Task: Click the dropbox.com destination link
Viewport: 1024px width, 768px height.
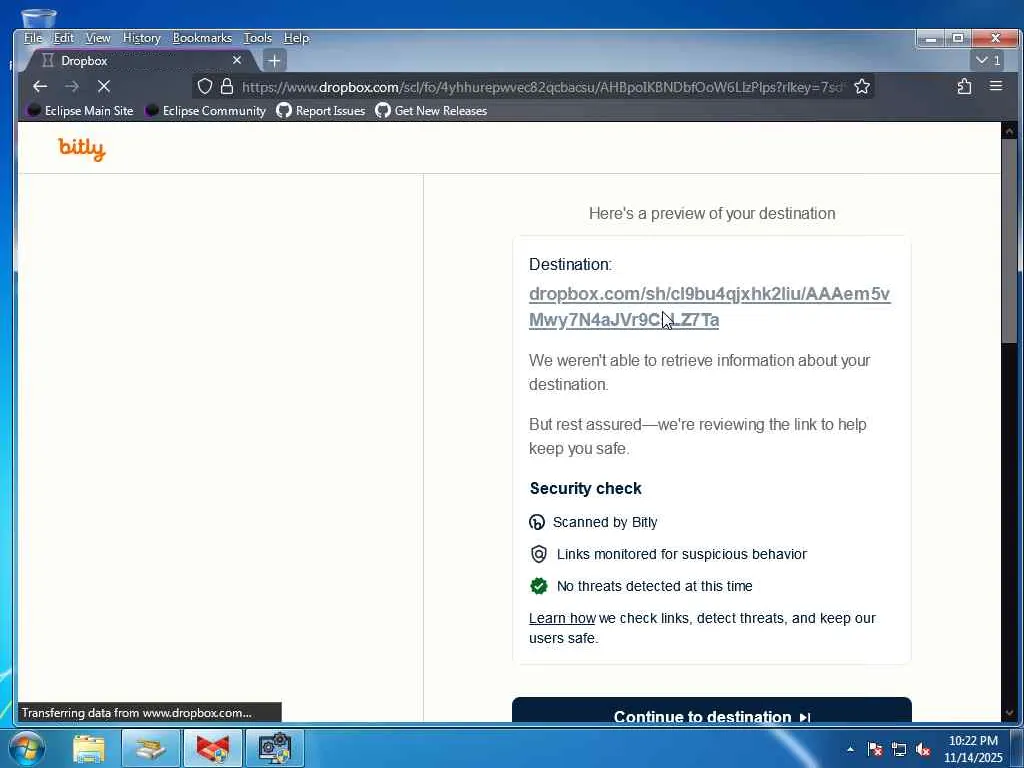Action: tap(709, 307)
